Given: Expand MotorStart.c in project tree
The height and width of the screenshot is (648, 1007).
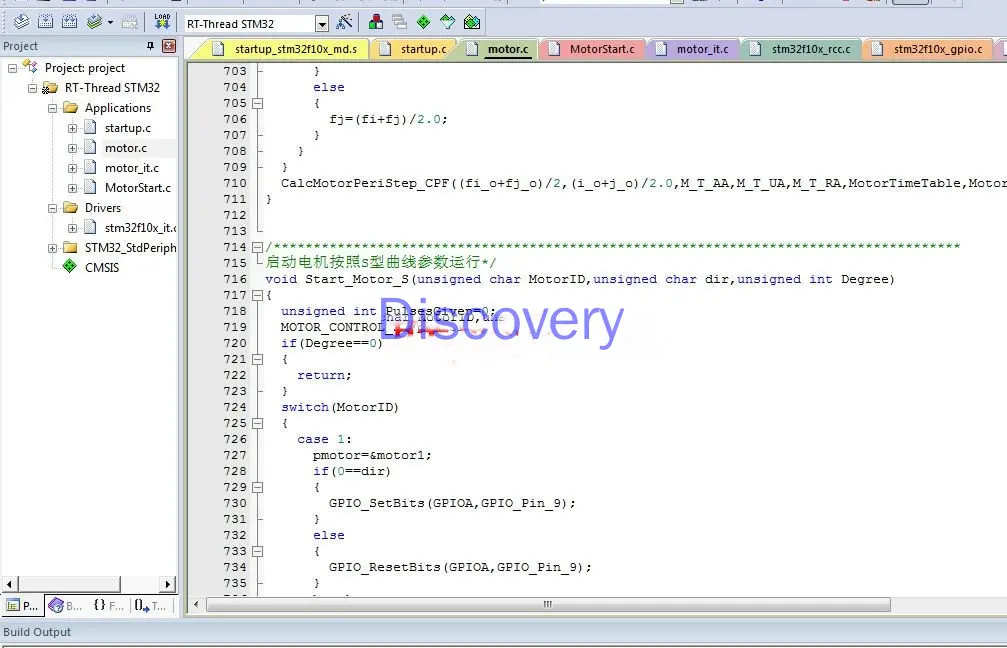Looking at the screenshot, I should point(72,188).
